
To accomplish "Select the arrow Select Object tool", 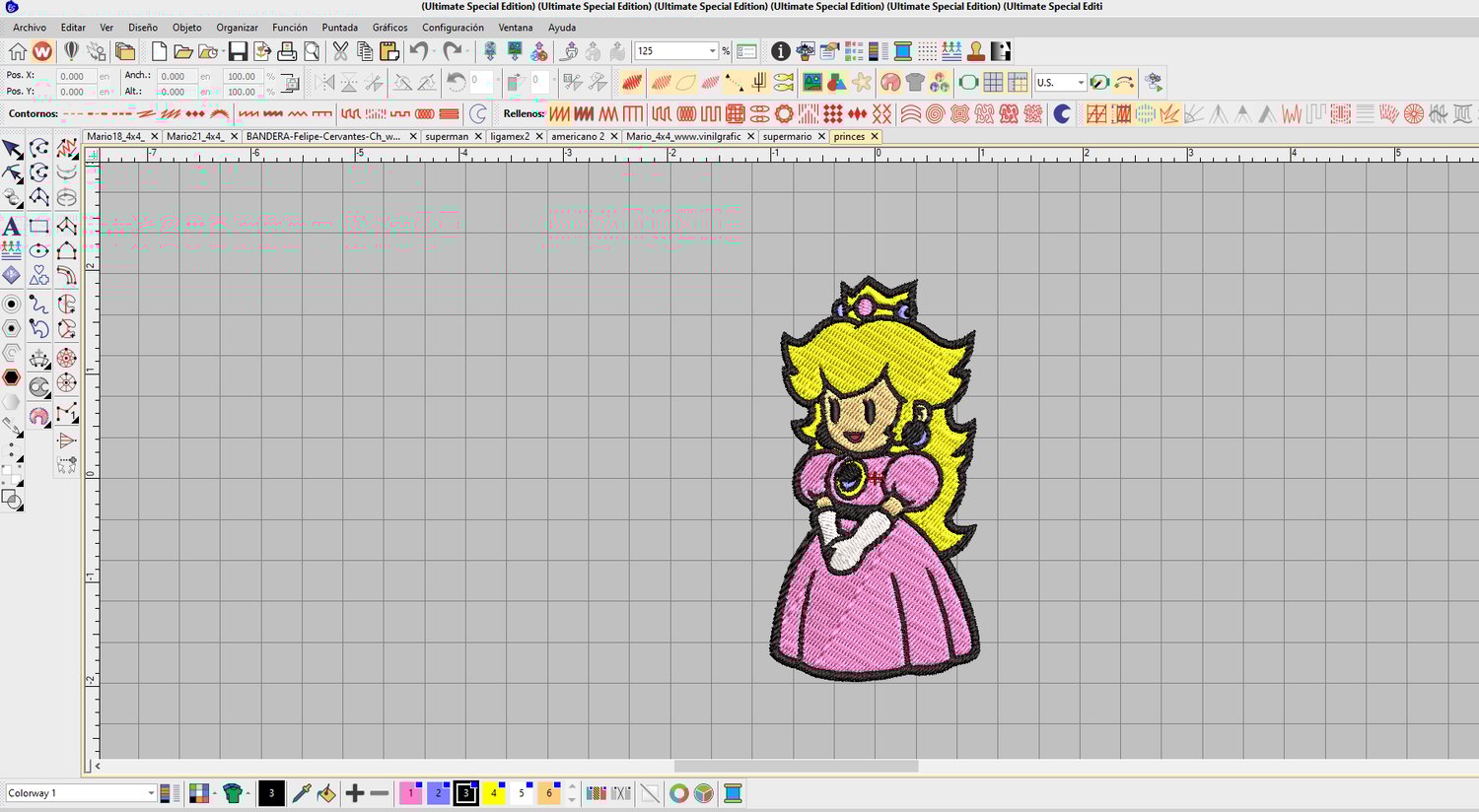I will click(x=12, y=149).
